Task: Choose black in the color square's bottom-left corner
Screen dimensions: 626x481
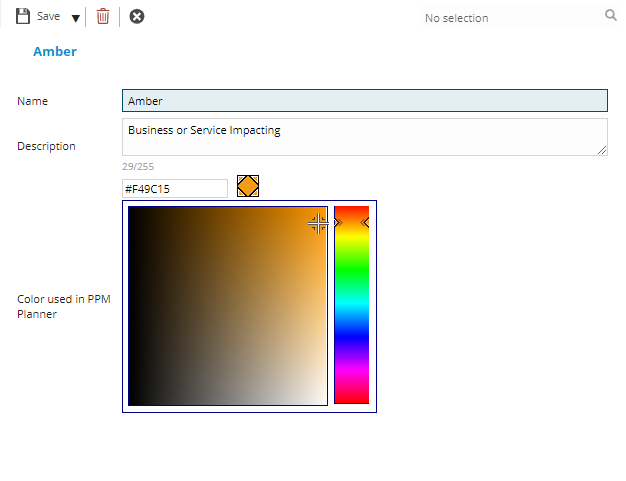Action: click(132, 402)
